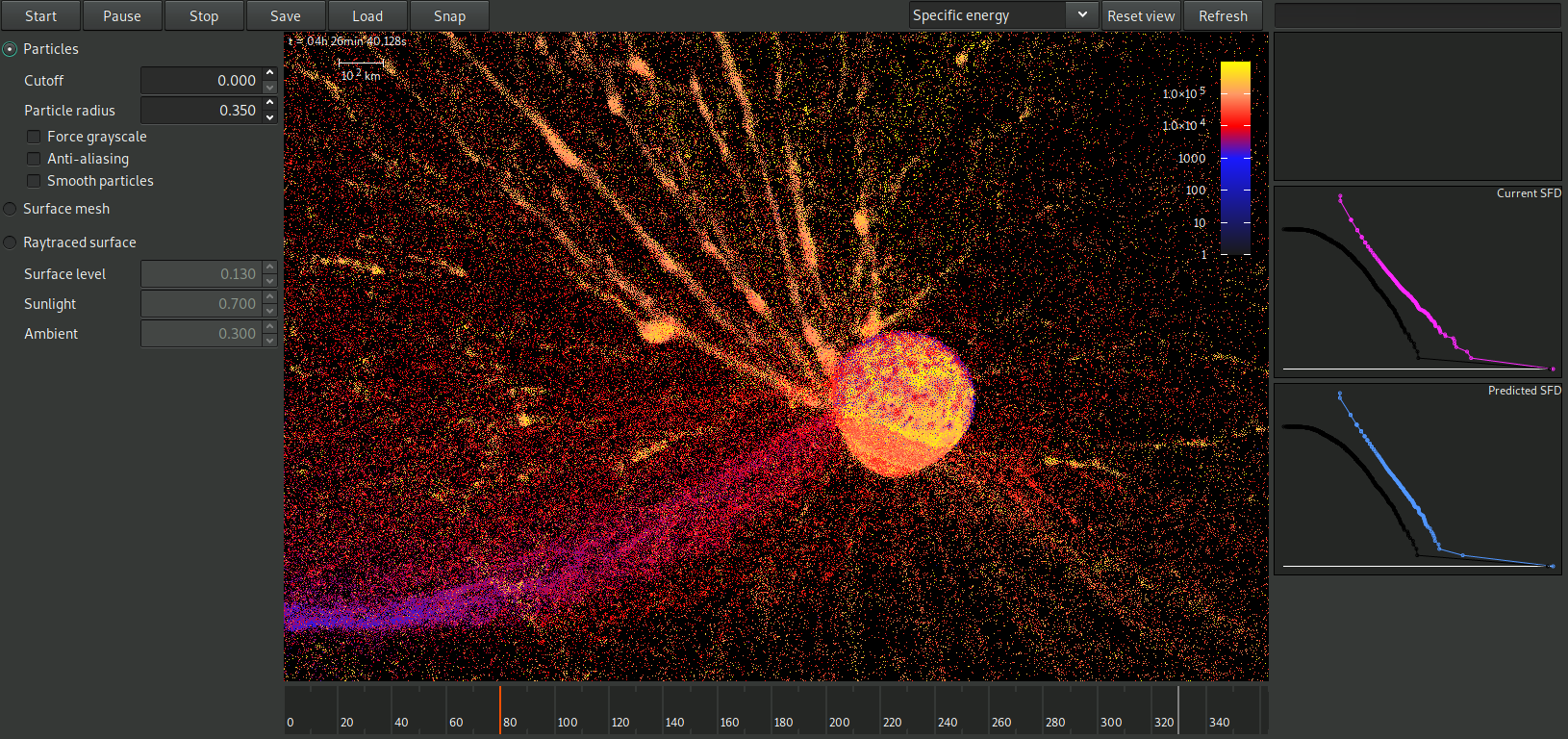The width and height of the screenshot is (1568, 739).
Task: Open the Specific energy quantity dropdown
Action: pos(1001,15)
